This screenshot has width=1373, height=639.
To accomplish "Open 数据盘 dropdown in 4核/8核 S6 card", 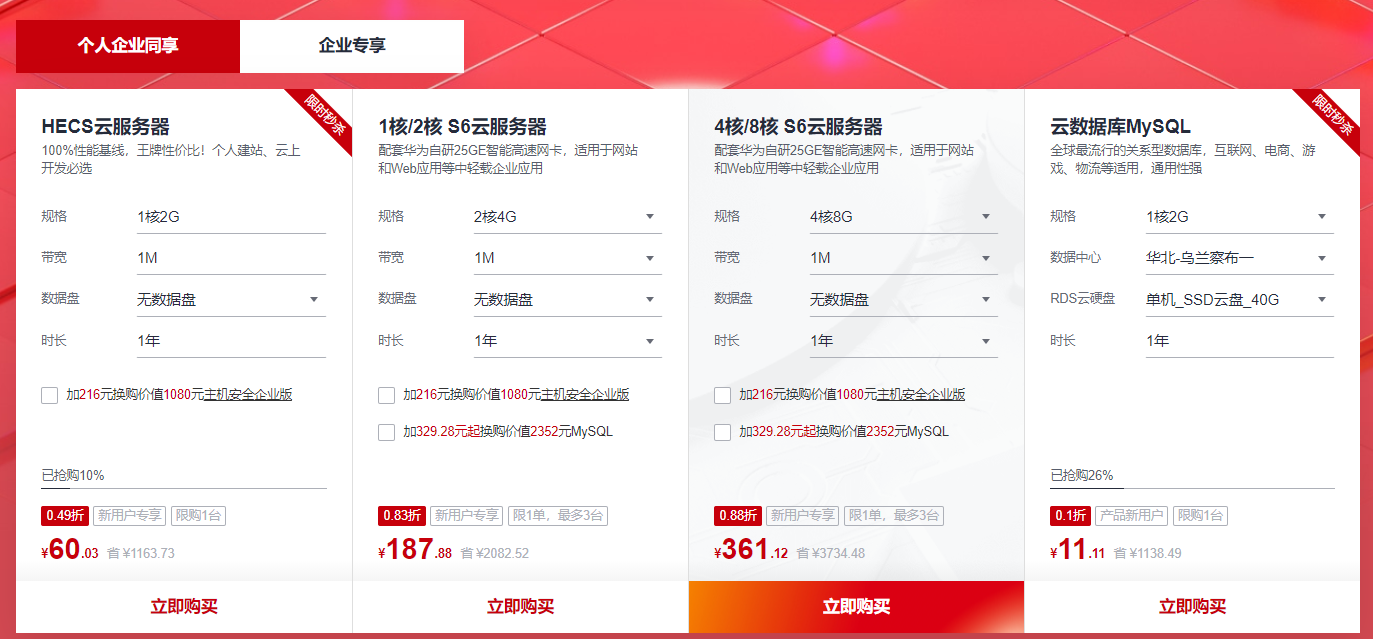I will [x=903, y=299].
